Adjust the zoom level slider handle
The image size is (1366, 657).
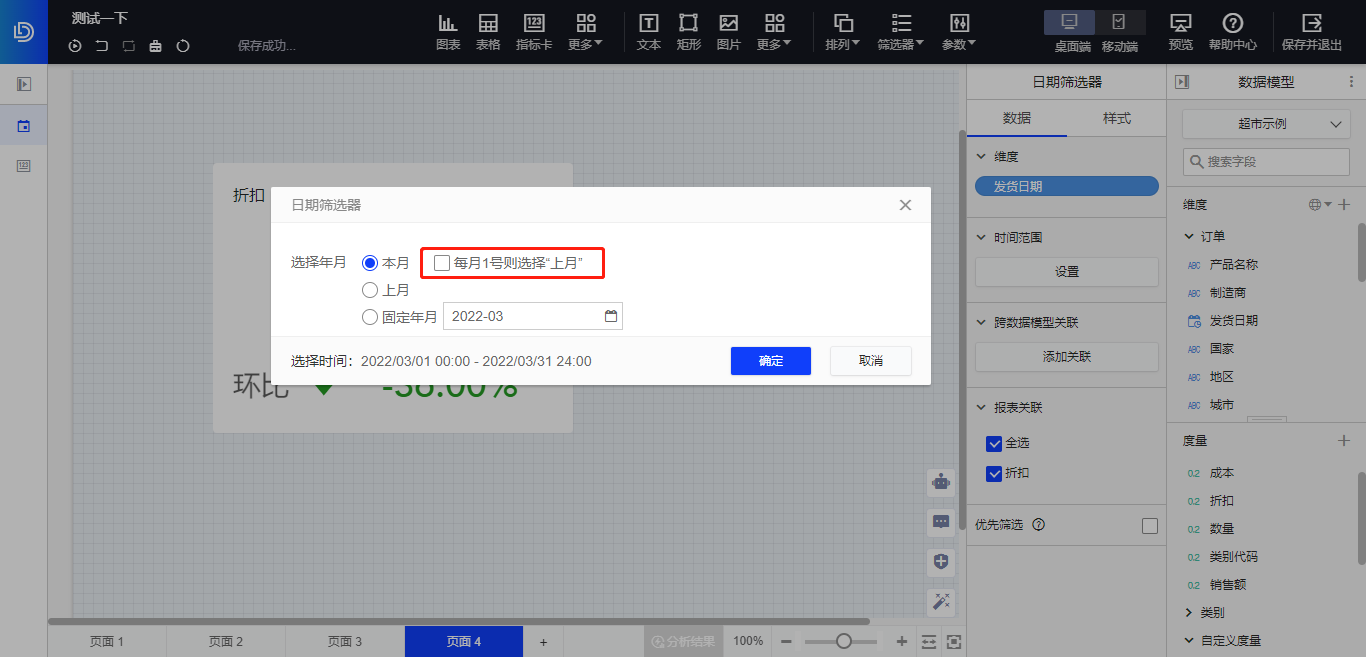pyautogui.click(x=844, y=641)
